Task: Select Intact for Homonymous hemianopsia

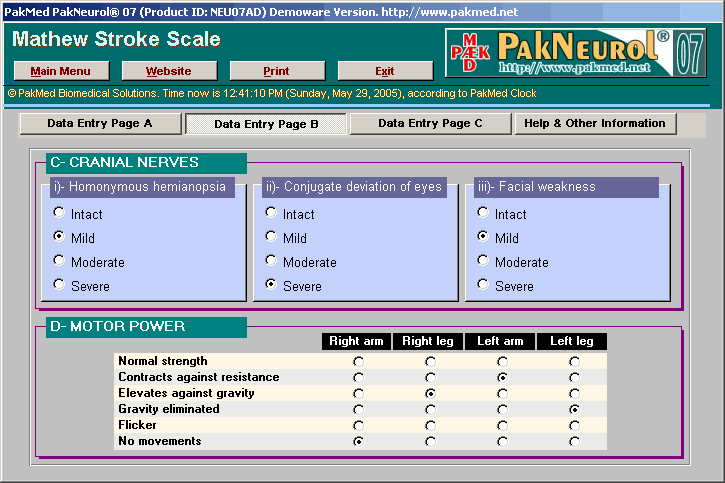Action: [x=59, y=212]
